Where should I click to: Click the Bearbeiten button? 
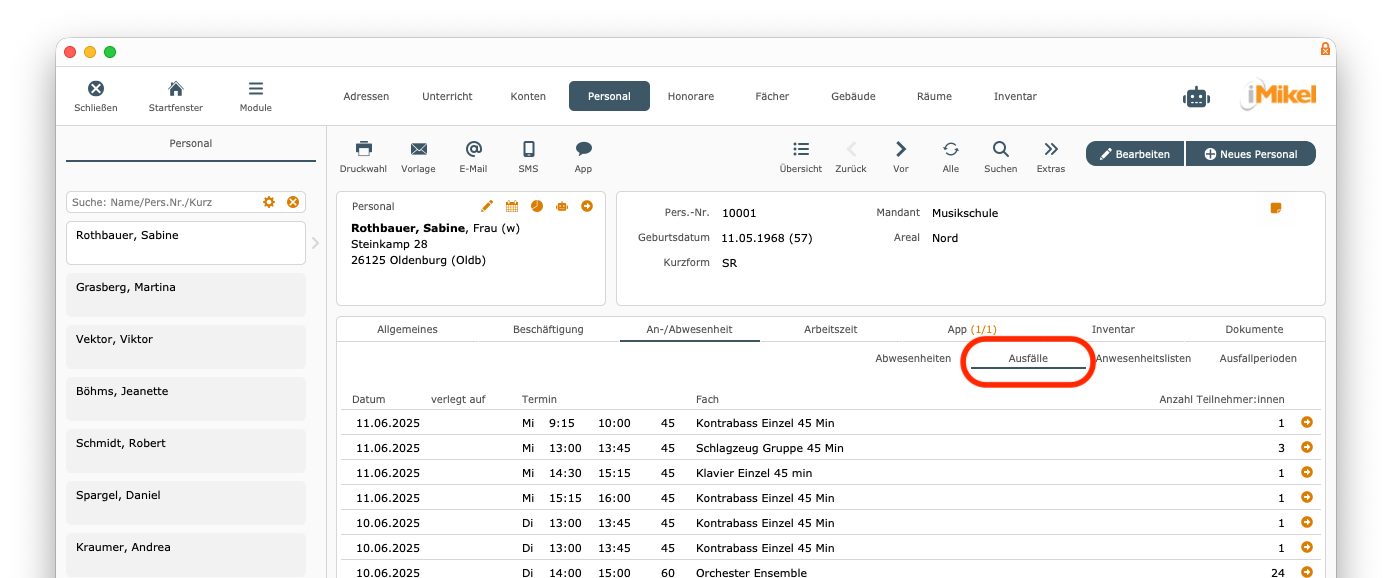[x=1134, y=154]
